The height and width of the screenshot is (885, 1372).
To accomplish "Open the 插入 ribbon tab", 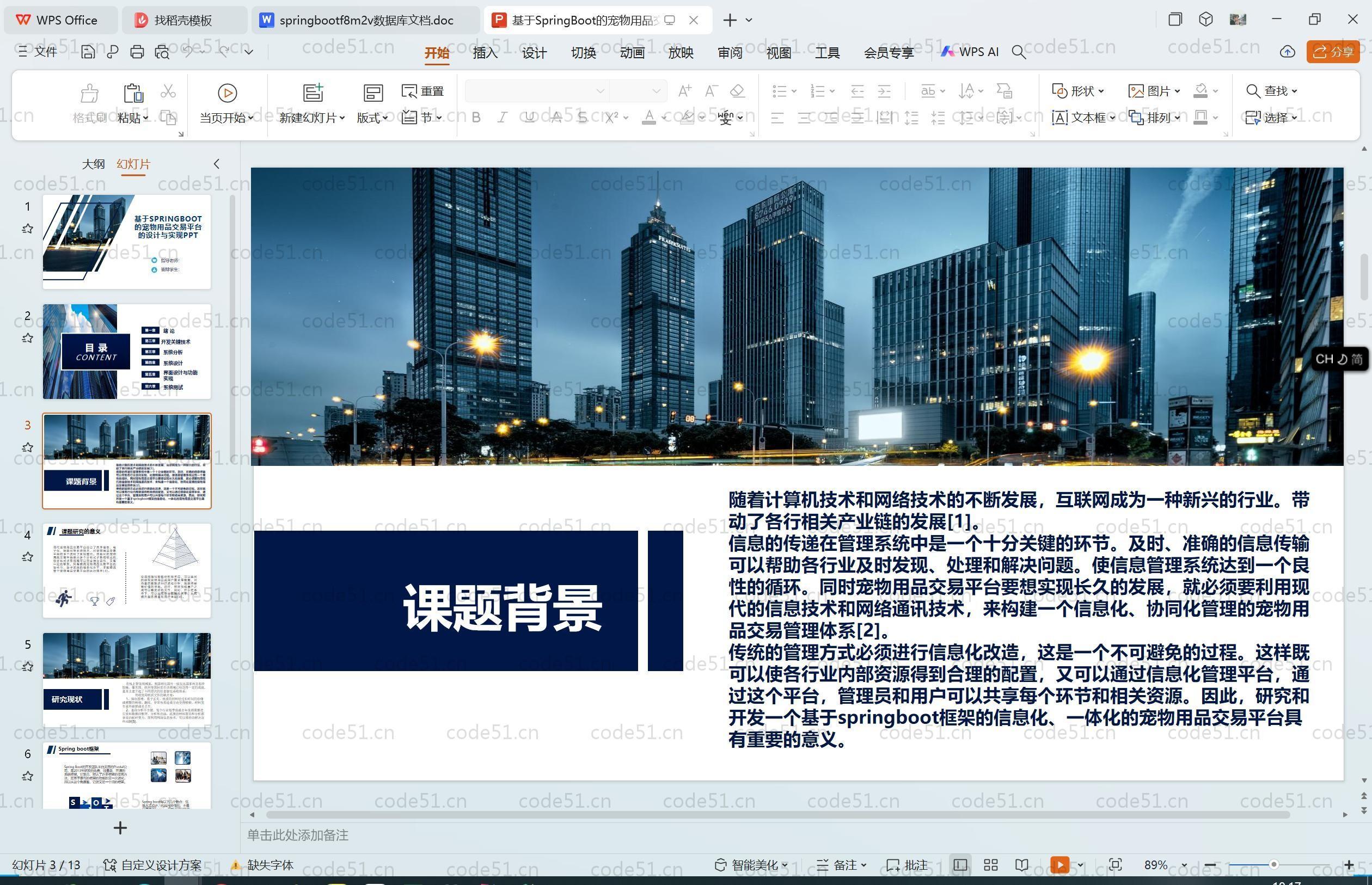I will (x=485, y=53).
